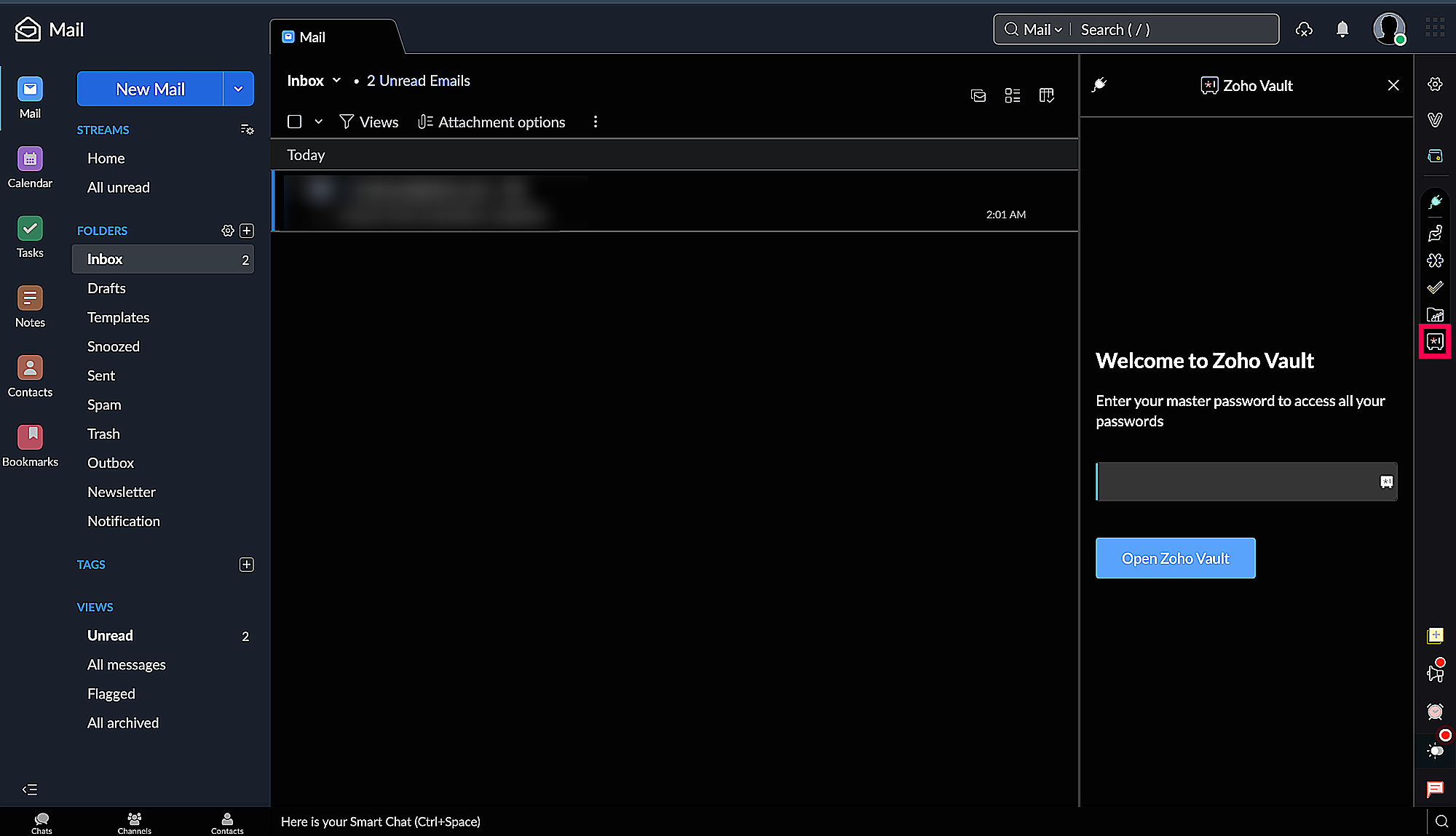
Task: Open the settings gear in the right rail
Action: pyautogui.click(x=1435, y=84)
